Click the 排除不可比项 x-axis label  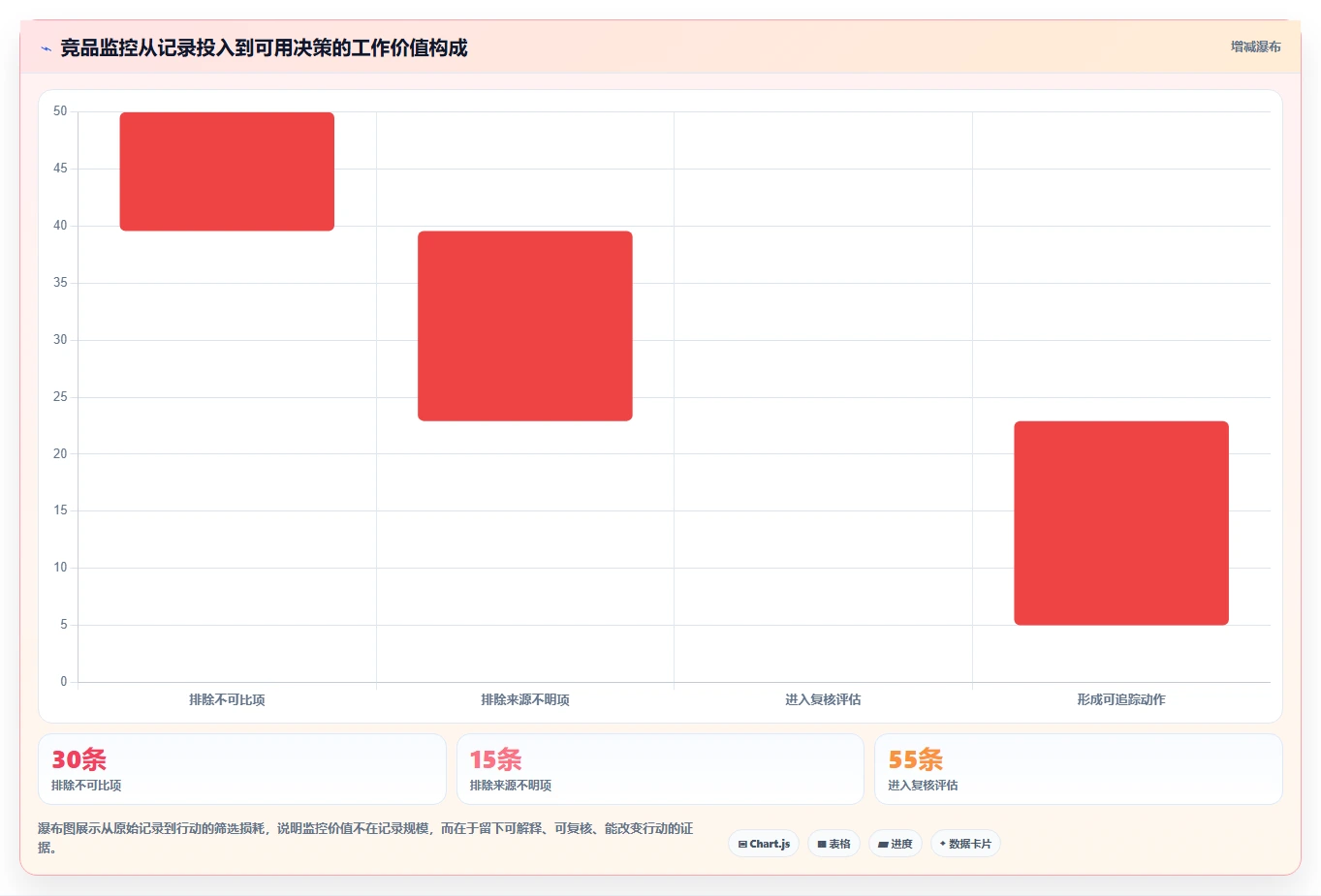[x=227, y=699]
